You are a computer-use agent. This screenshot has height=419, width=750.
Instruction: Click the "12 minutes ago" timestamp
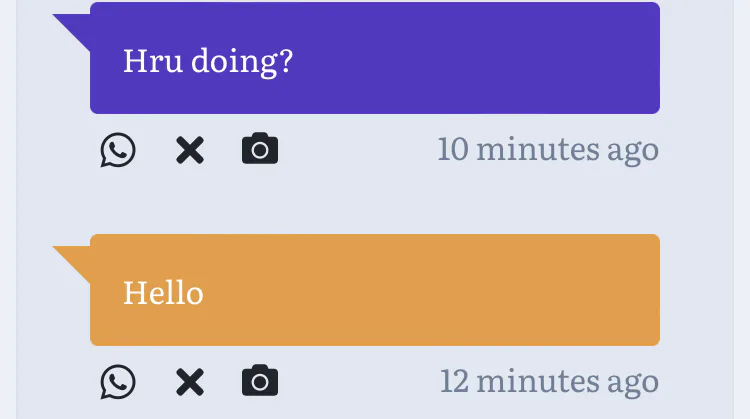(x=549, y=381)
